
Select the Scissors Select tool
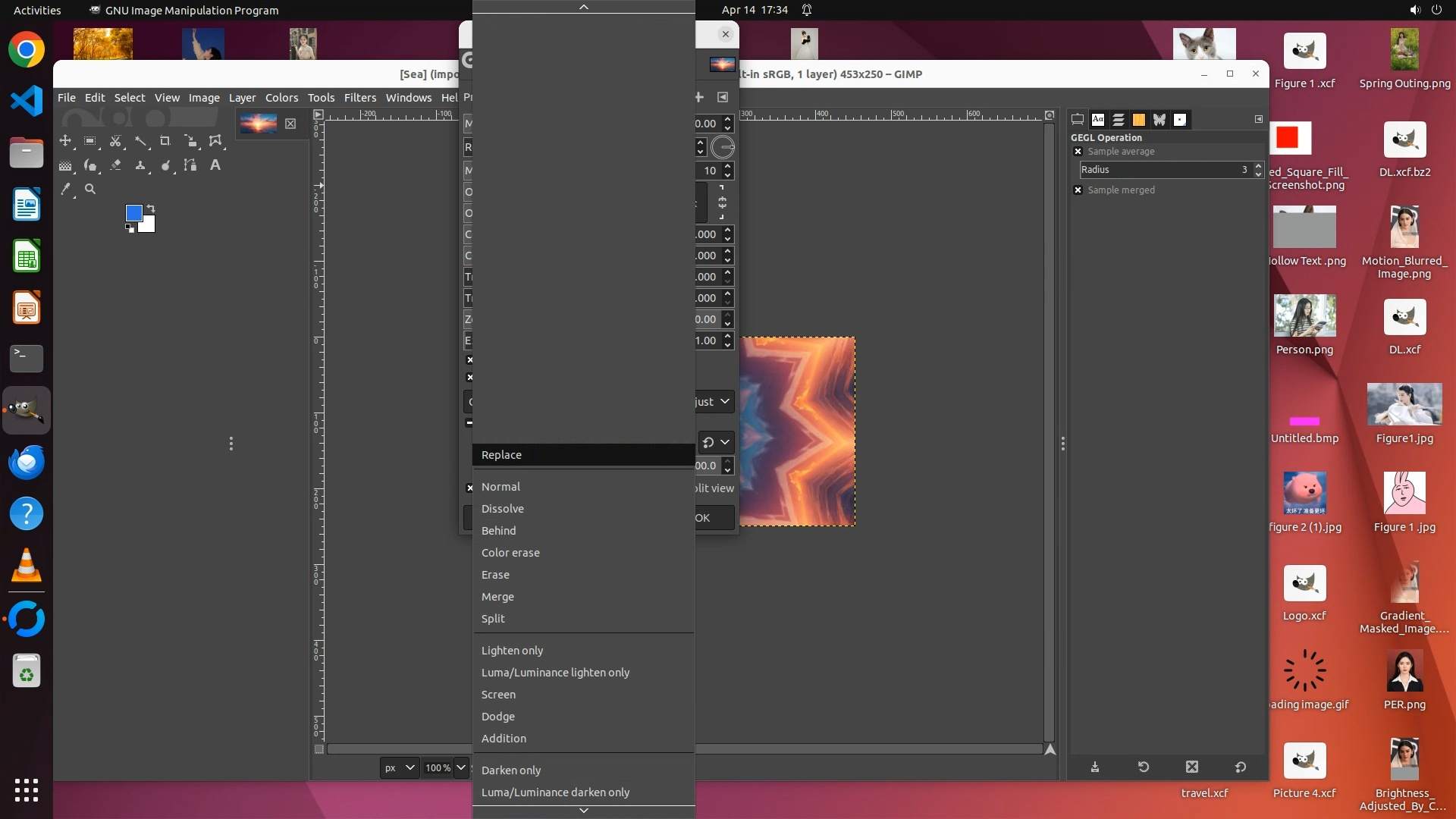115,141
